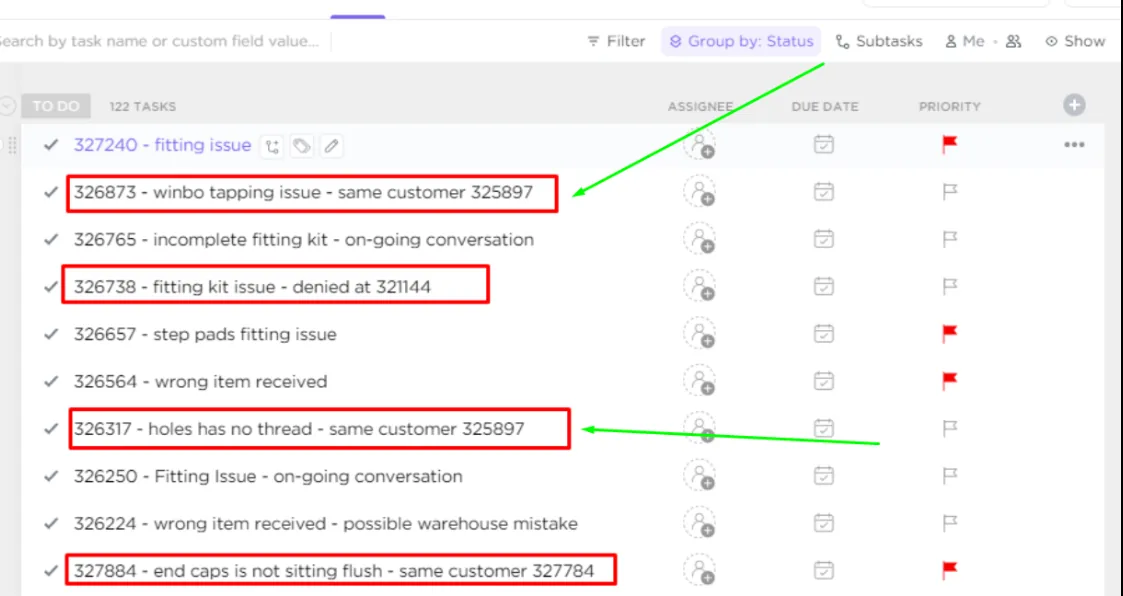The height and width of the screenshot is (596, 1123).
Task: Set due date for task 327240
Action: (x=824, y=144)
